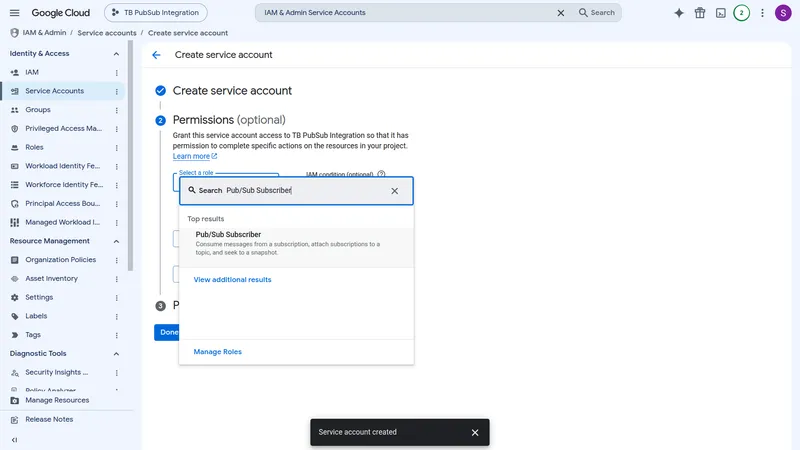The width and height of the screenshot is (800, 450).
Task: Click the sidebar vertical scrollbar
Action: coord(131,156)
